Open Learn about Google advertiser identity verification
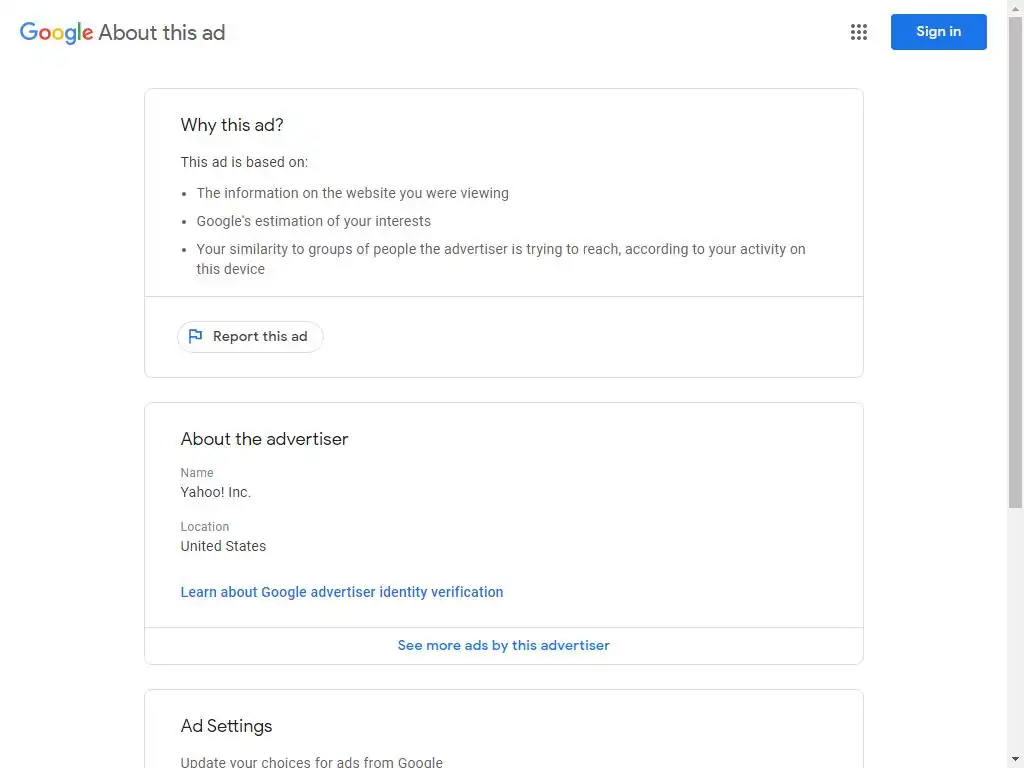The height and width of the screenshot is (768, 1024). pyautogui.click(x=342, y=592)
